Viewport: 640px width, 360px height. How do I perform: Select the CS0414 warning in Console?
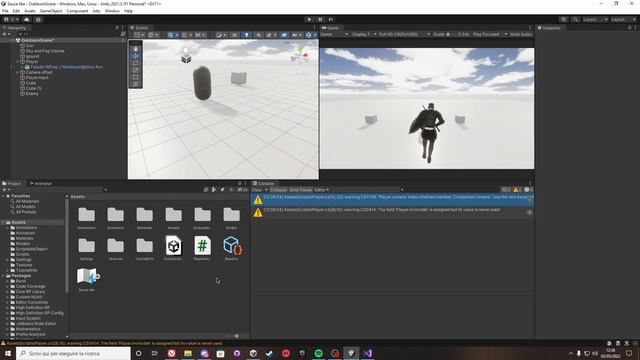392,212
